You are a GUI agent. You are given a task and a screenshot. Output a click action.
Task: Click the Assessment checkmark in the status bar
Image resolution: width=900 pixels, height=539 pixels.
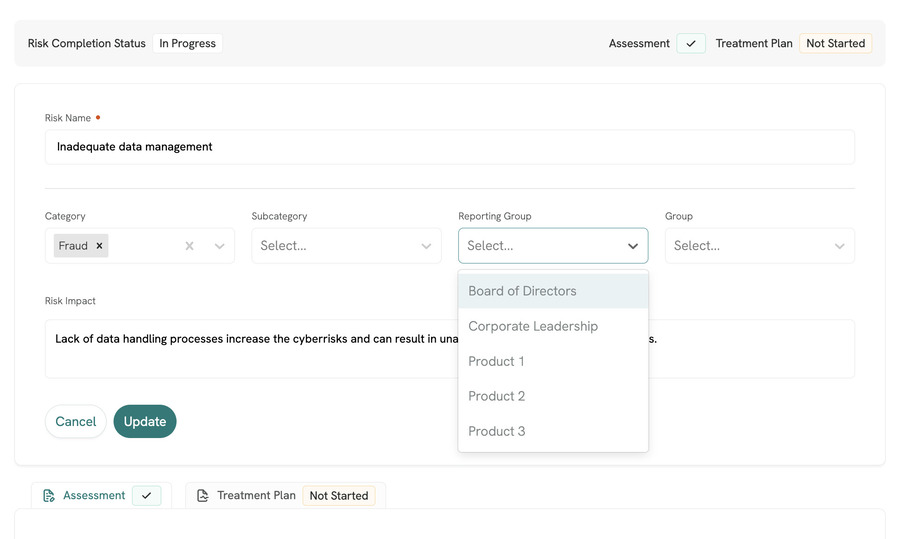691,44
